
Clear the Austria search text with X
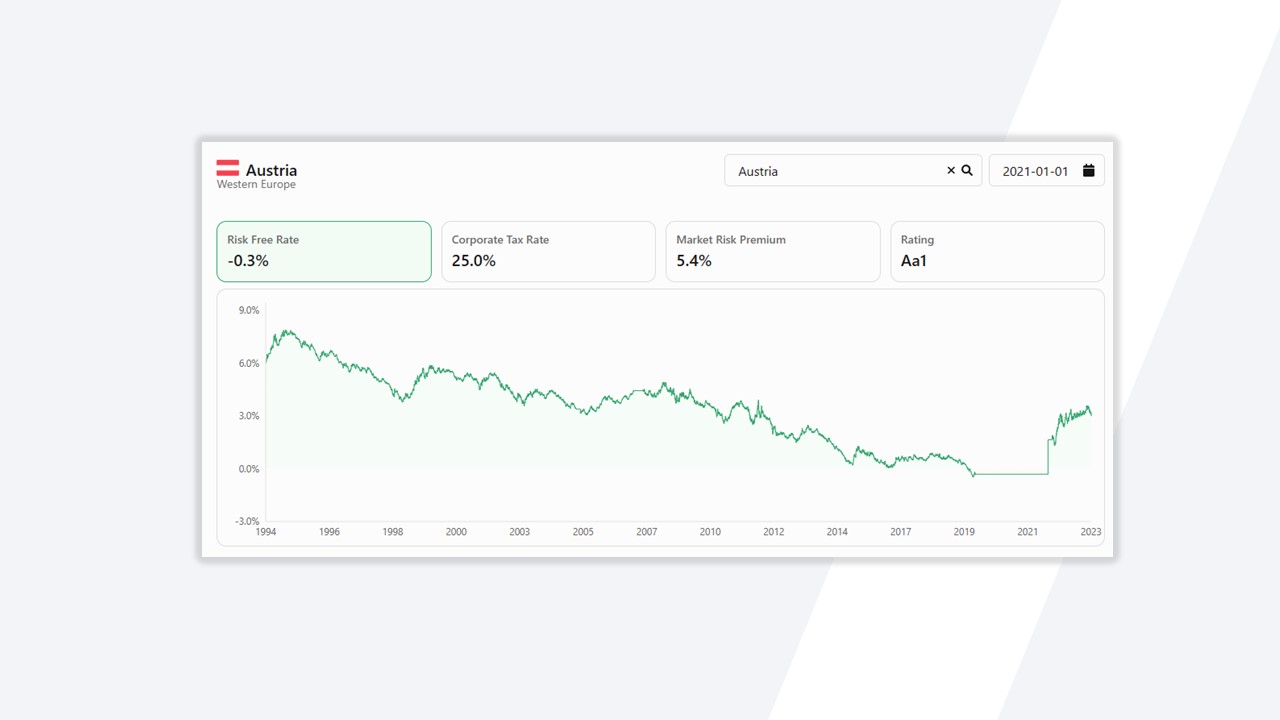pos(951,171)
